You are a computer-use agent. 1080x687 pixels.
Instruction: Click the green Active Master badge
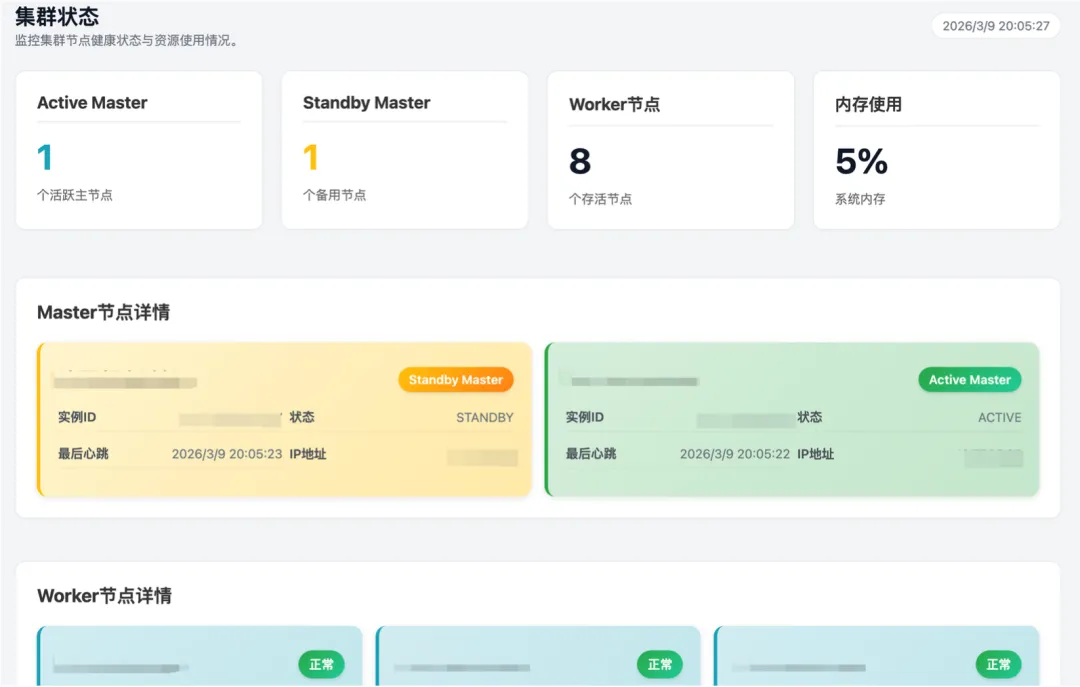[x=969, y=380]
